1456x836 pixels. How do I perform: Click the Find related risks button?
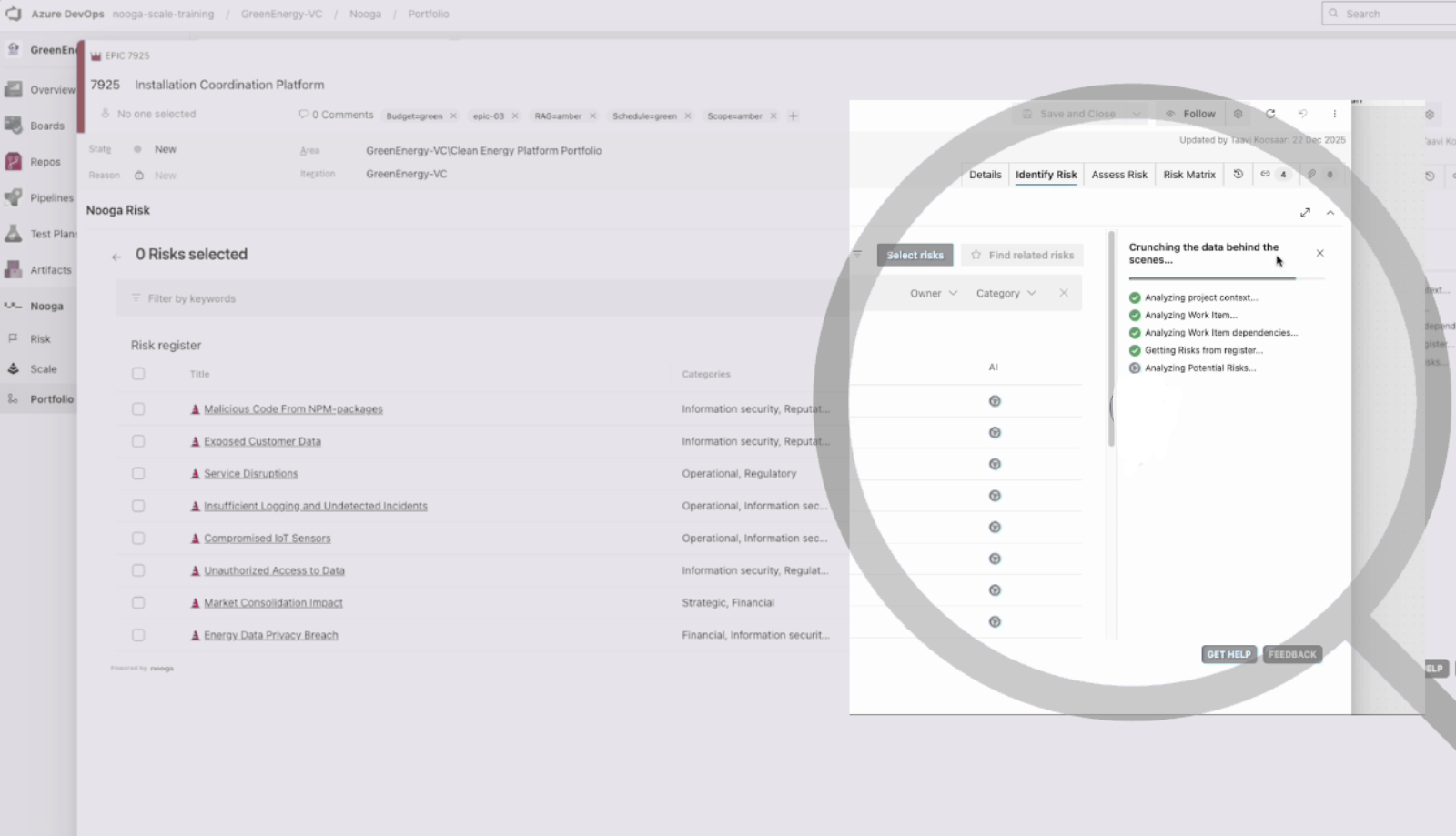click(1022, 255)
